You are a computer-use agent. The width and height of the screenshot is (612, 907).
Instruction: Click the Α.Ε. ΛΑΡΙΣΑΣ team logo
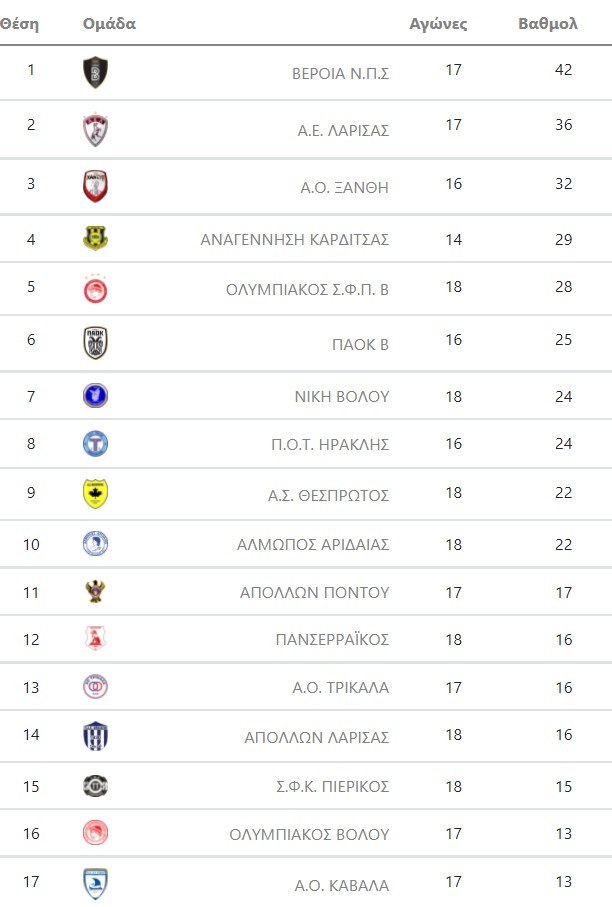pos(95,129)
